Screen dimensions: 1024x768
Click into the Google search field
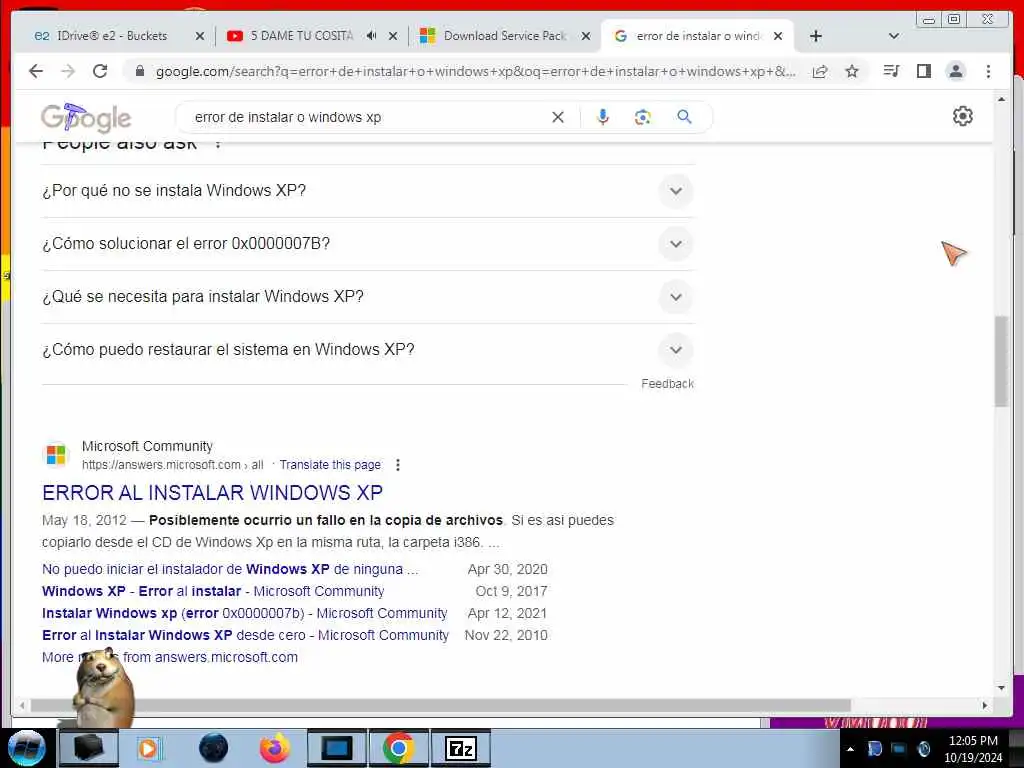(366, 118)
